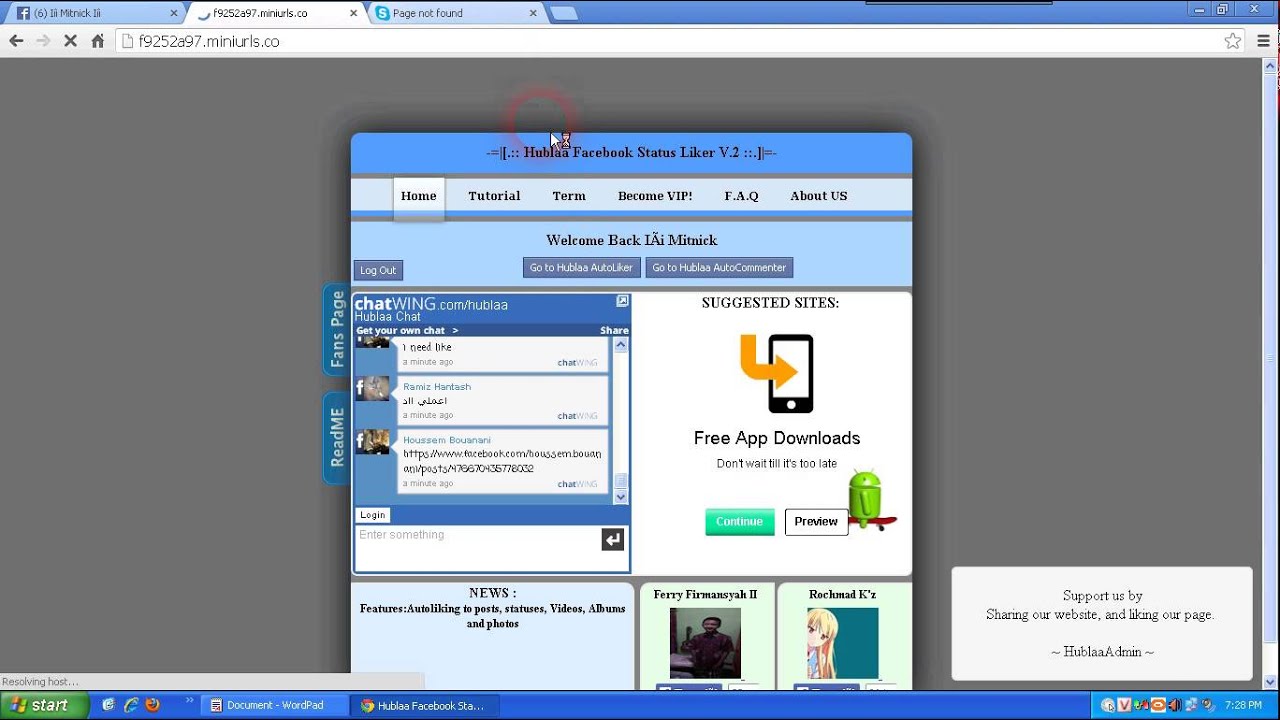Go back with the browser back arrow
Screen dimensions: 1280x720
click(x=16, y=41)
